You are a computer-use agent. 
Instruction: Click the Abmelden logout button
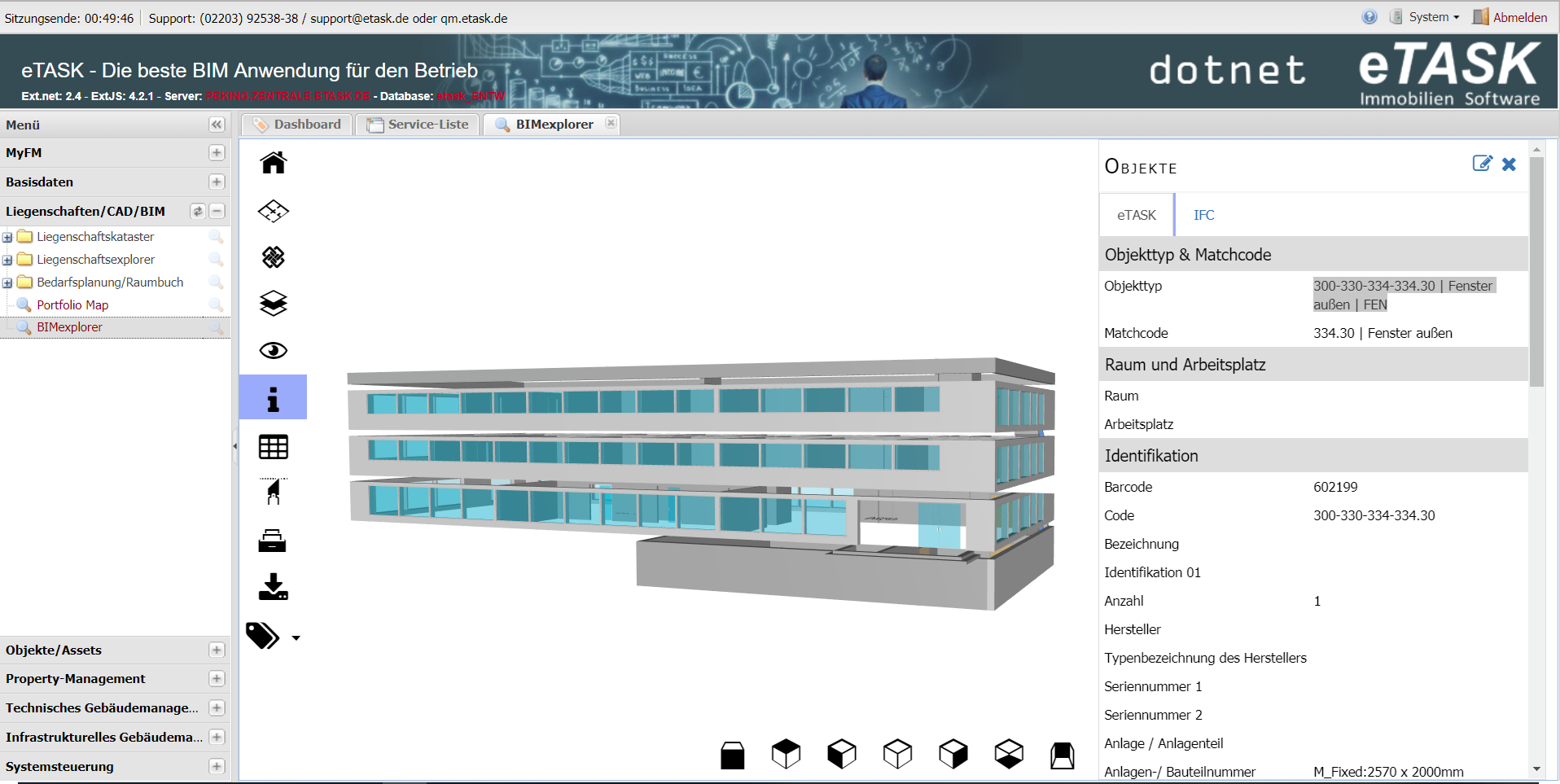(1510, 17)
